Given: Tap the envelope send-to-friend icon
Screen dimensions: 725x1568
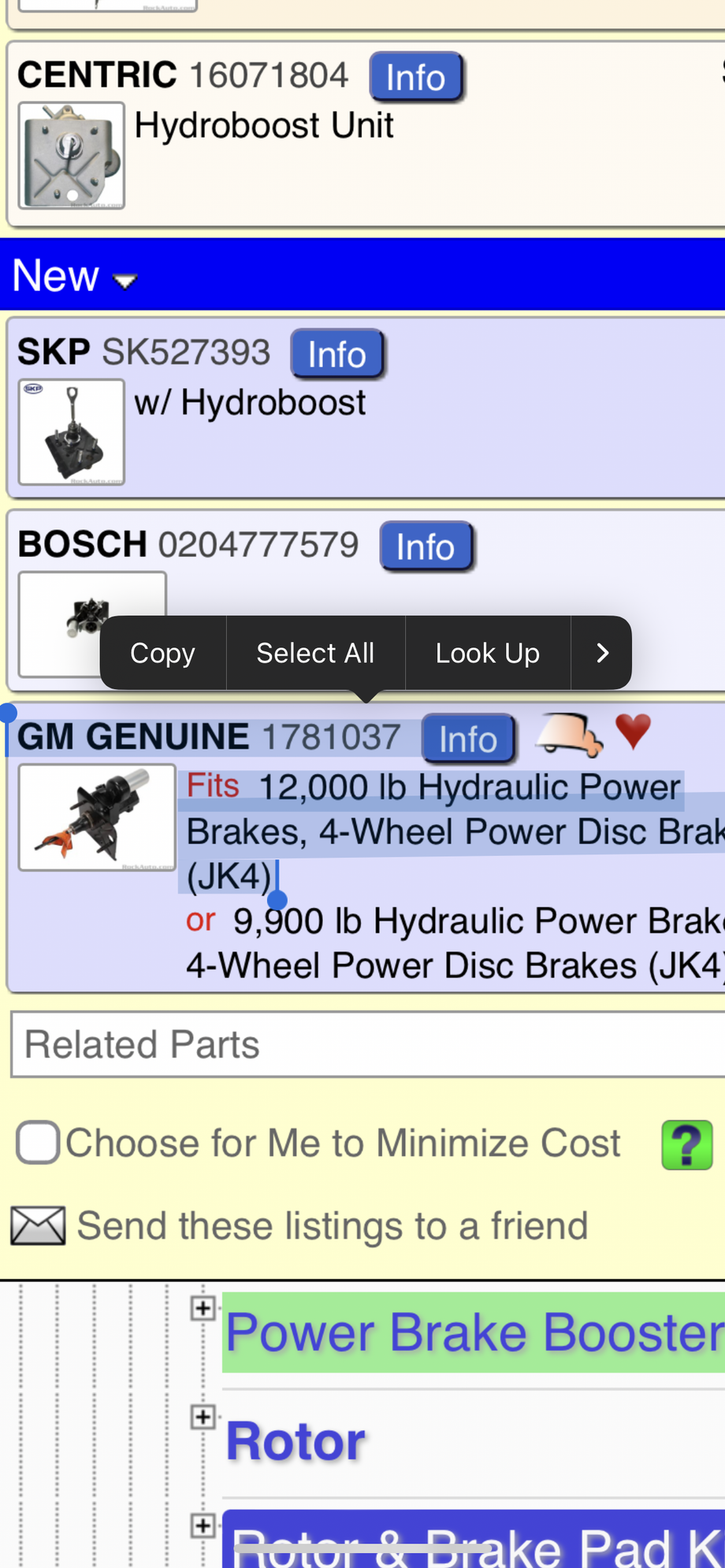Looking at the screenshot, I should pos(38,1226).
